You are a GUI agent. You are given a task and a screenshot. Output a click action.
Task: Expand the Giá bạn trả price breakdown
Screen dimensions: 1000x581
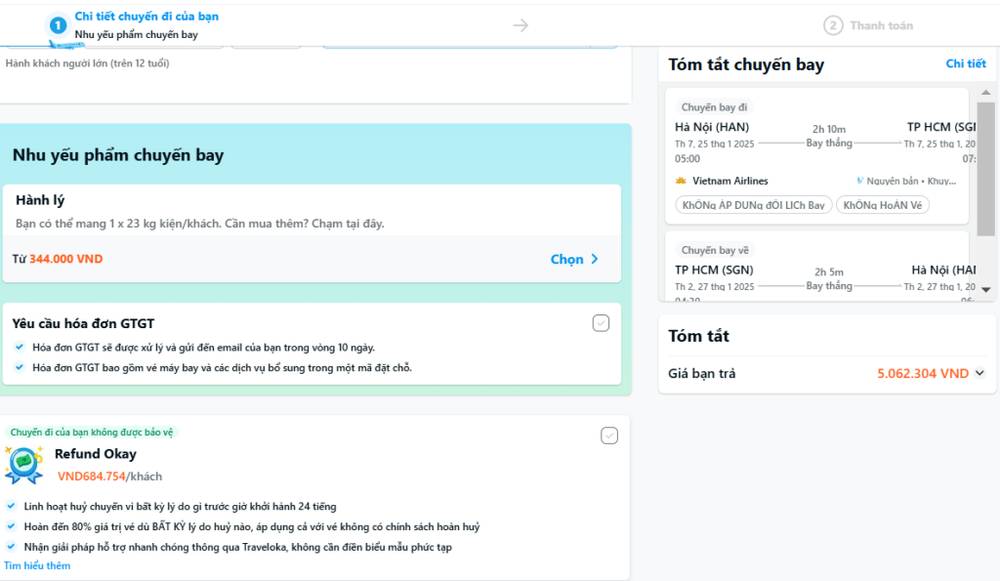[979, 373]
